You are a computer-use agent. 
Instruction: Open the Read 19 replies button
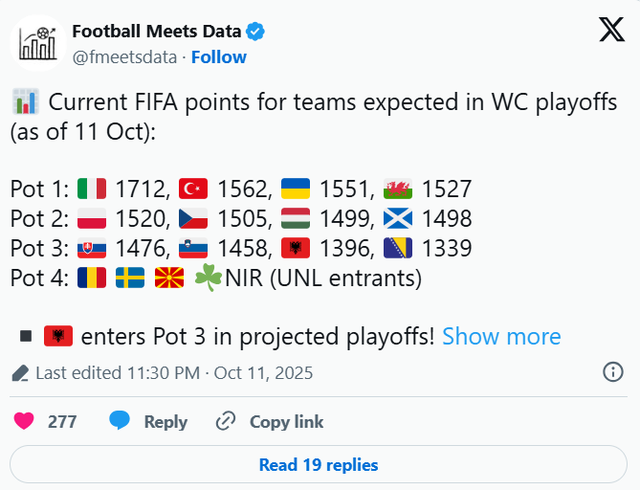point(319,465)
